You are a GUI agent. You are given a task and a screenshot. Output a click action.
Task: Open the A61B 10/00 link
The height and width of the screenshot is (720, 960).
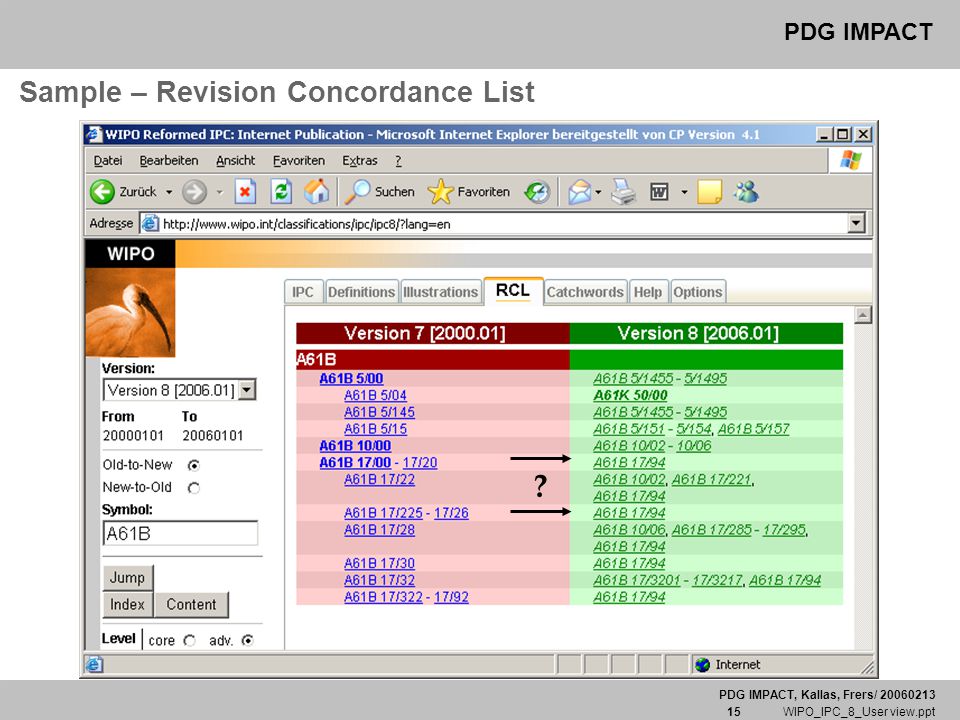click(355, 446)
